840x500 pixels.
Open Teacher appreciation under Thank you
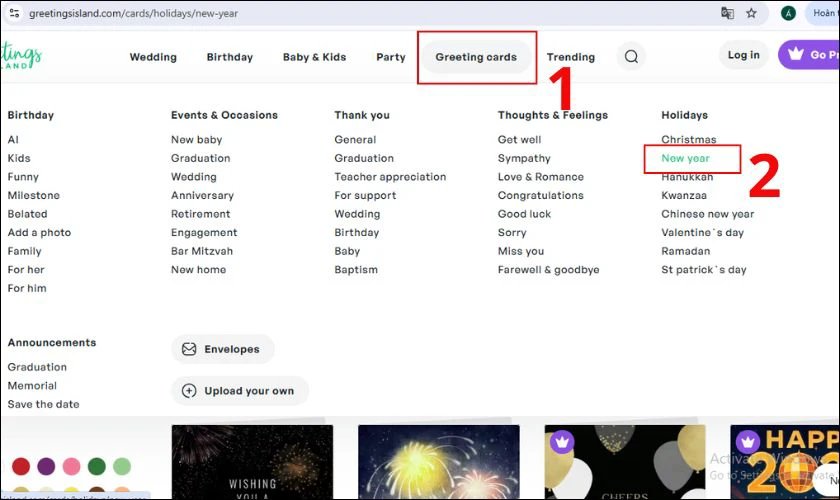click(x=390, y=177)
